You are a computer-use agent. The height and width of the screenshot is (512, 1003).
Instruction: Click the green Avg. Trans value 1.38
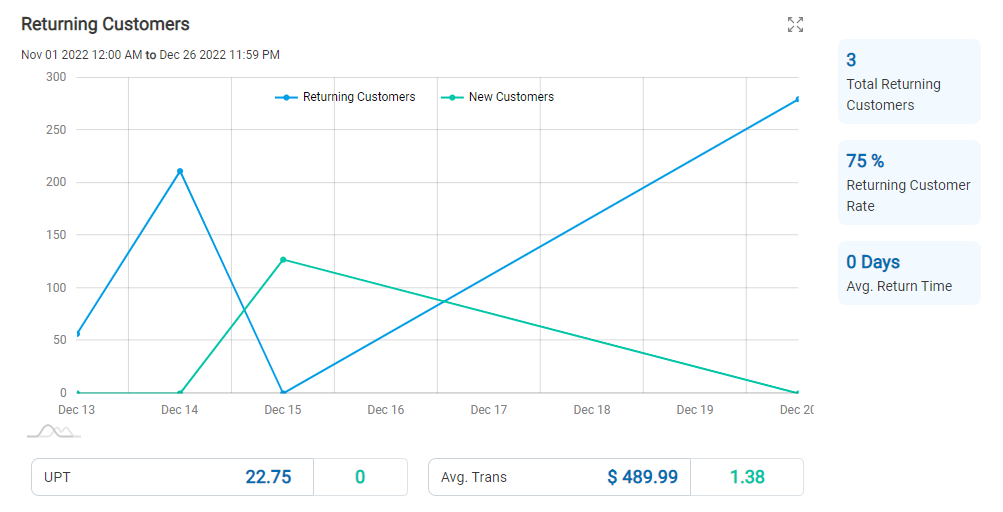pos(747,477)
